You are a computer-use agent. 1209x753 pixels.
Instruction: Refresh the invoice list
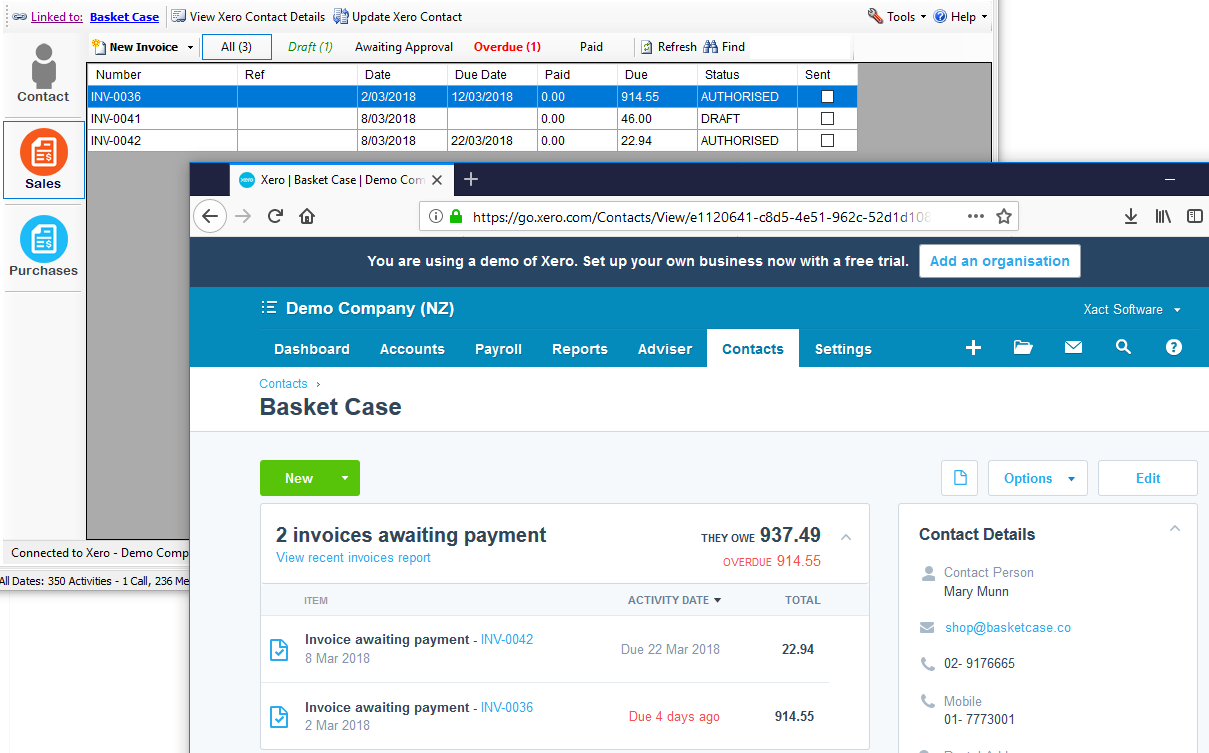coord(669,47)
